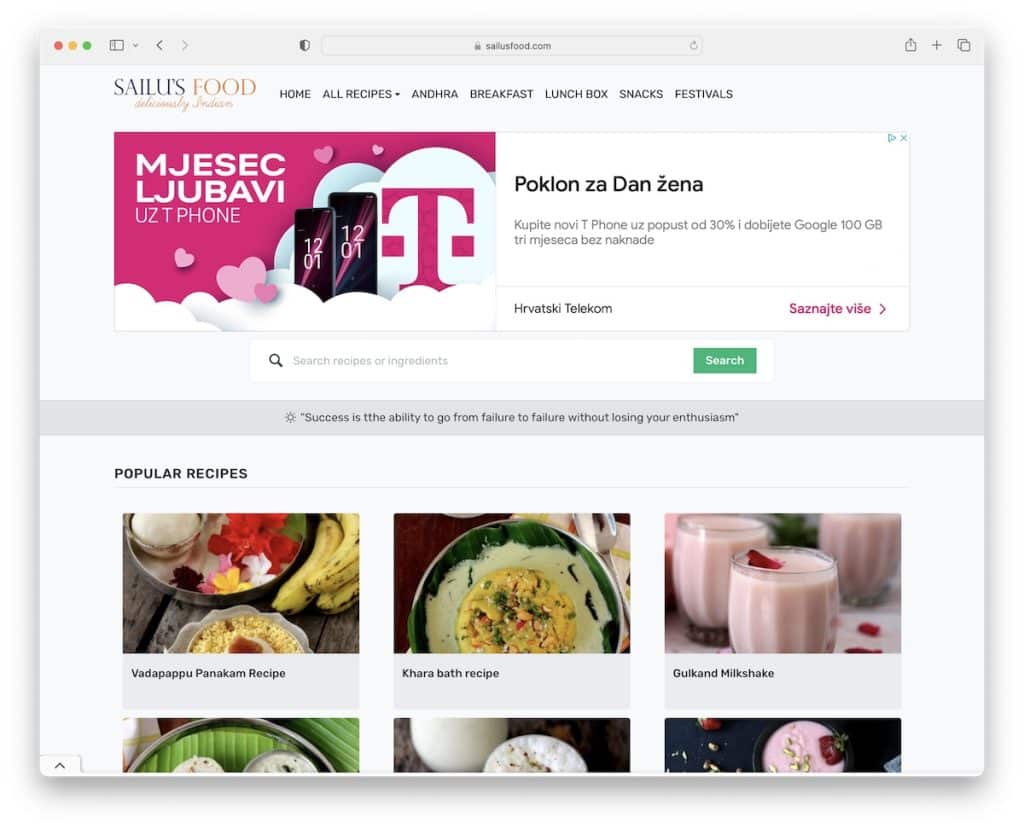Open the Gulkand Milkshake recipe thumbnail

tap(782, 583)
